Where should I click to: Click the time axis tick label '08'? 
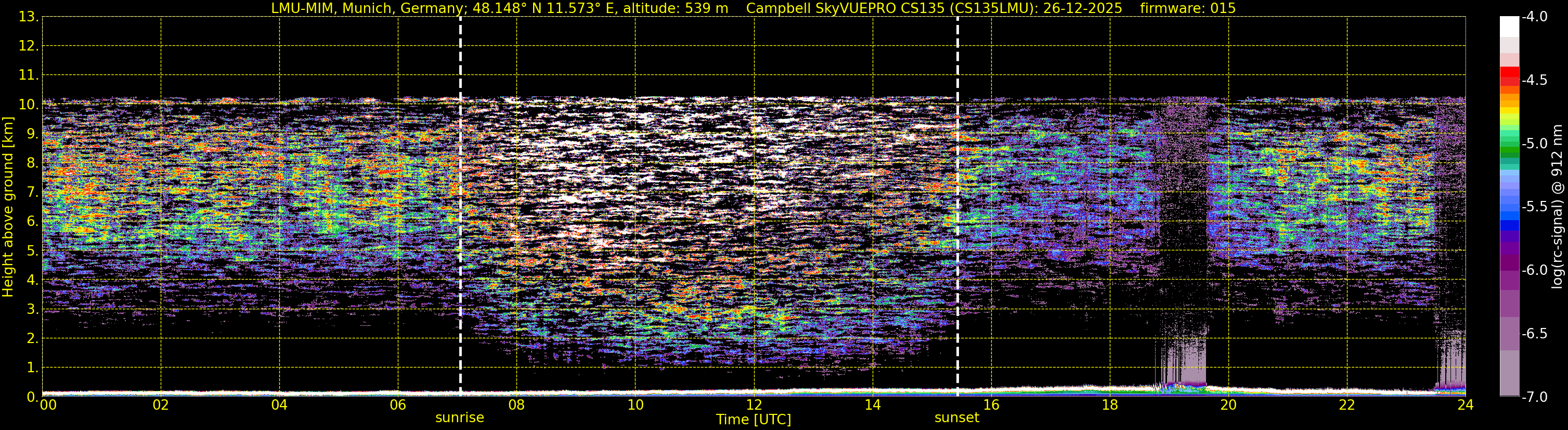[516, 405]
